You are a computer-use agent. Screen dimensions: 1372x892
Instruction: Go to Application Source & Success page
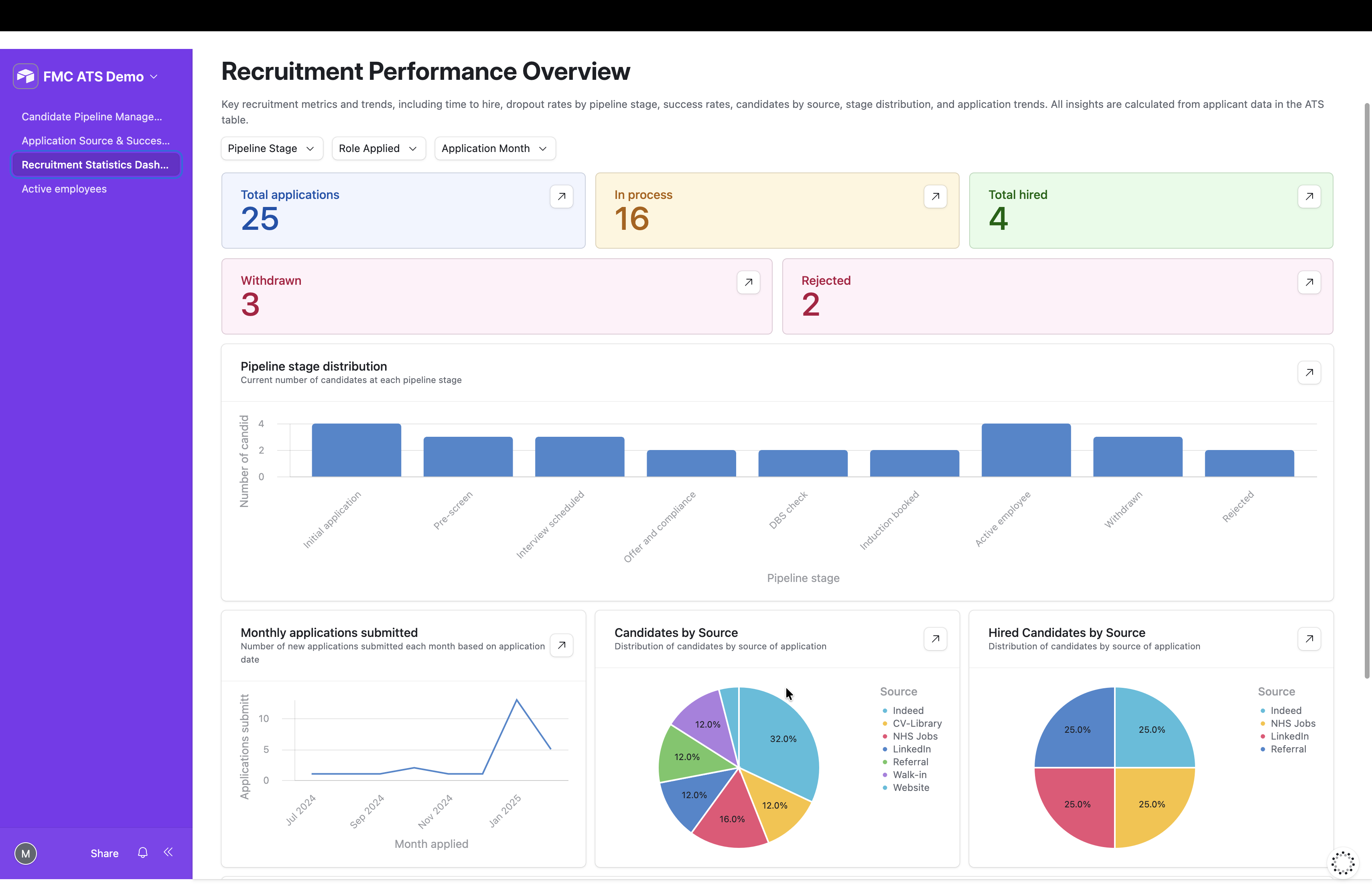[x=96, y=141]
